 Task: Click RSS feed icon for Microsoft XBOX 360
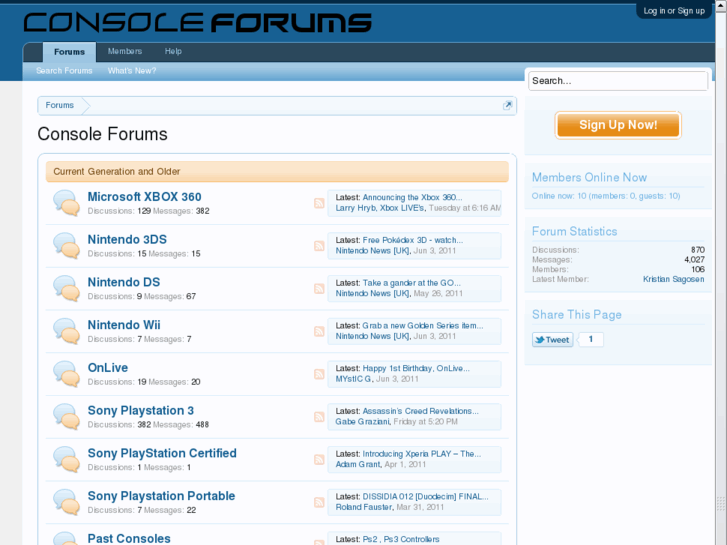pos(319,203)
